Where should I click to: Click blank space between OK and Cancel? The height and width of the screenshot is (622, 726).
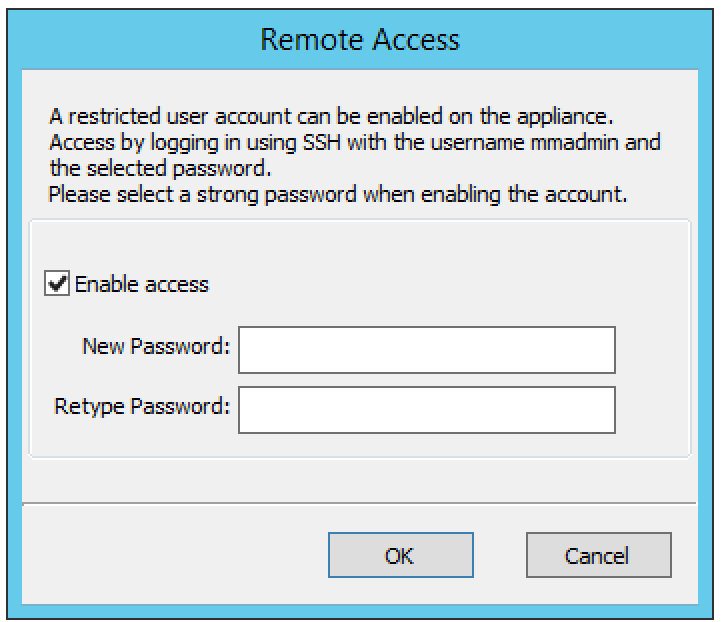[x=498, y=555]
